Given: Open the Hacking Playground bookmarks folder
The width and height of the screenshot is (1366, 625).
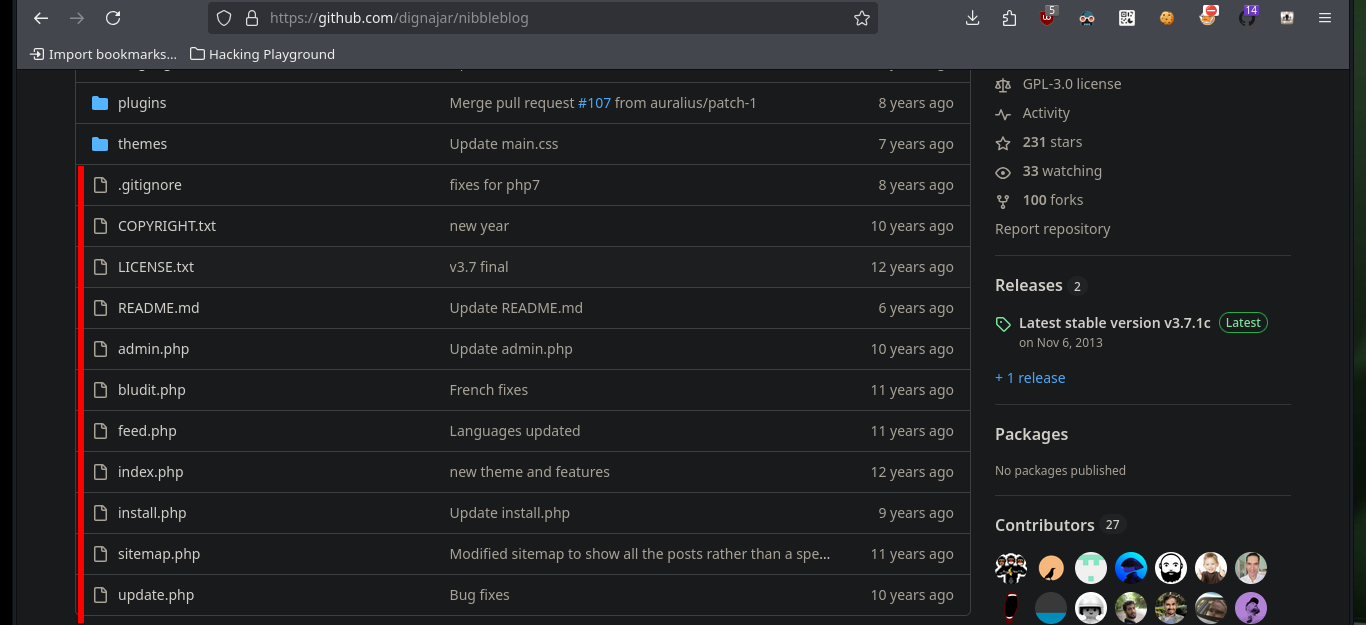Looking at the screenshot, I should 262,54.
